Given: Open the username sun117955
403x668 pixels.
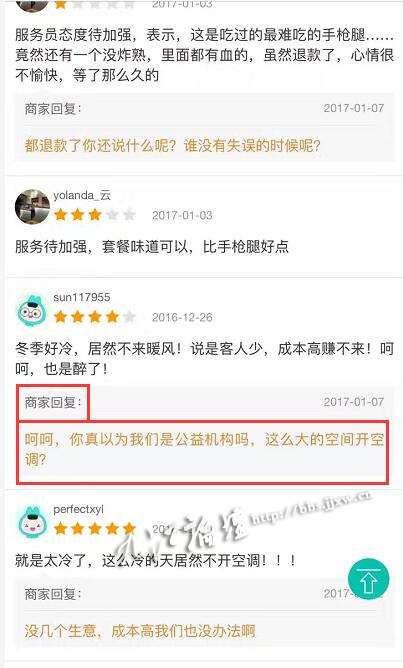Looking at the screenshot, I should point(82,297).
